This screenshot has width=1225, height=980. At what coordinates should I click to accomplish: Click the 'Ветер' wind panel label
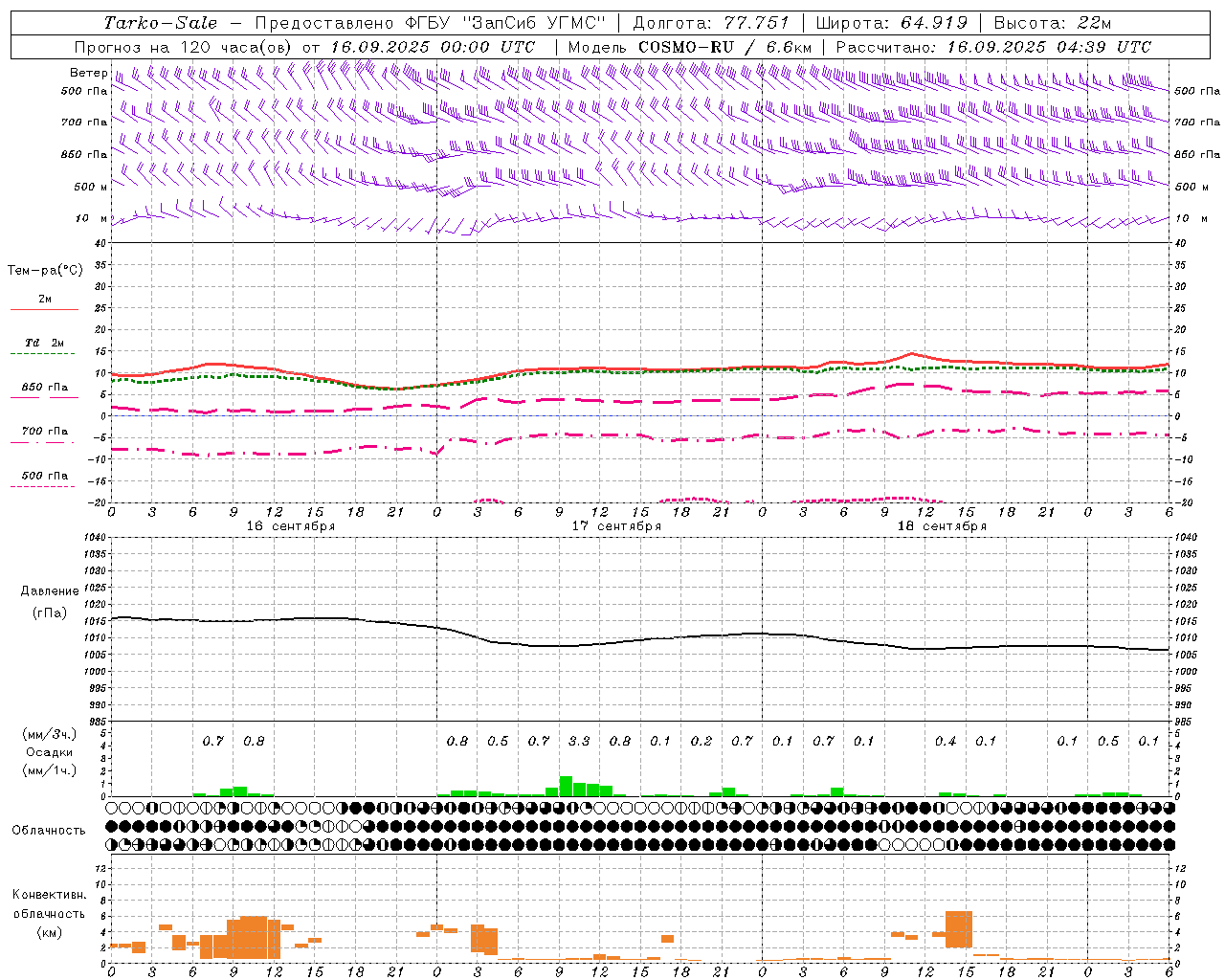tap(89, 73)
